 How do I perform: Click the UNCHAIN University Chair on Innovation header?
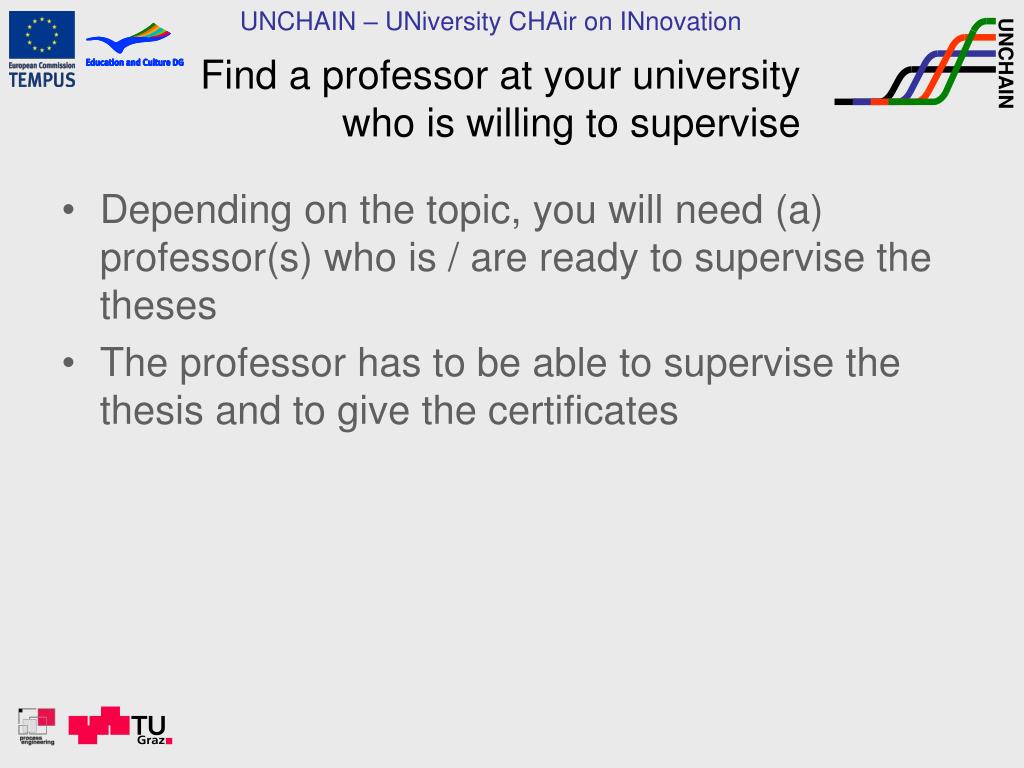point(490,22)
